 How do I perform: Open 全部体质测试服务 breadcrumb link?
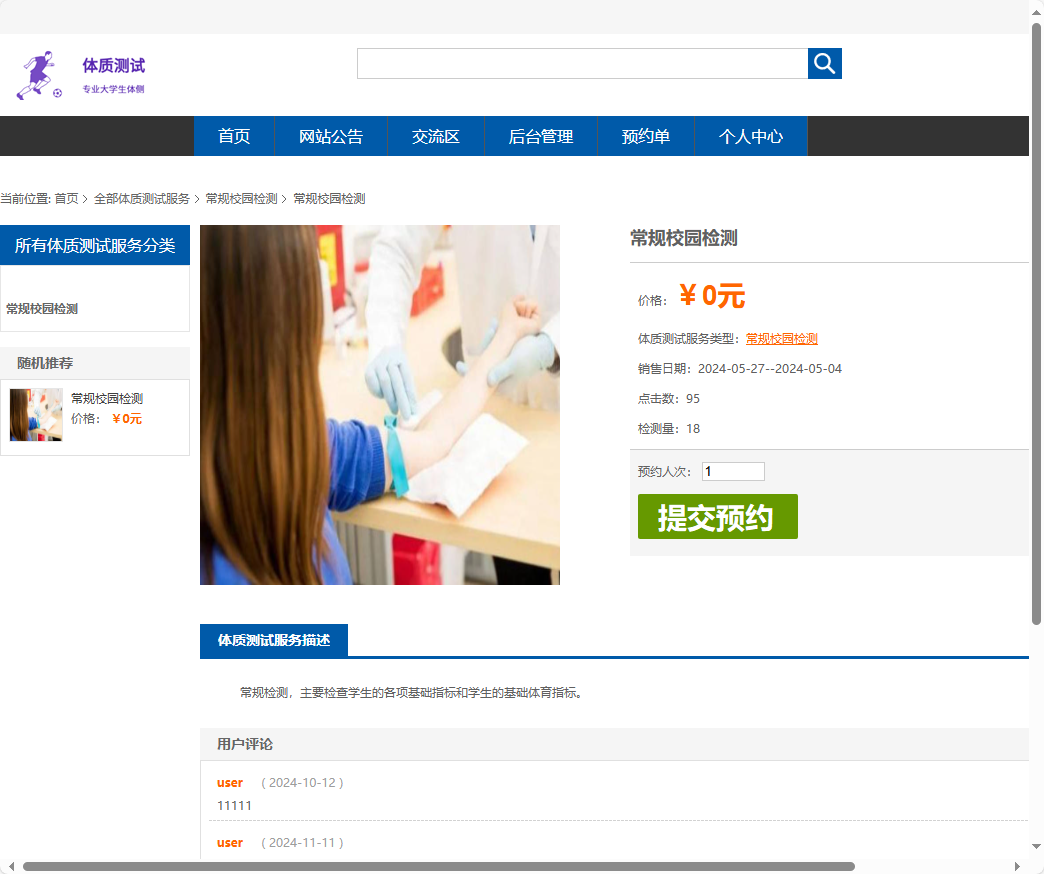click(x=140, y=198)
